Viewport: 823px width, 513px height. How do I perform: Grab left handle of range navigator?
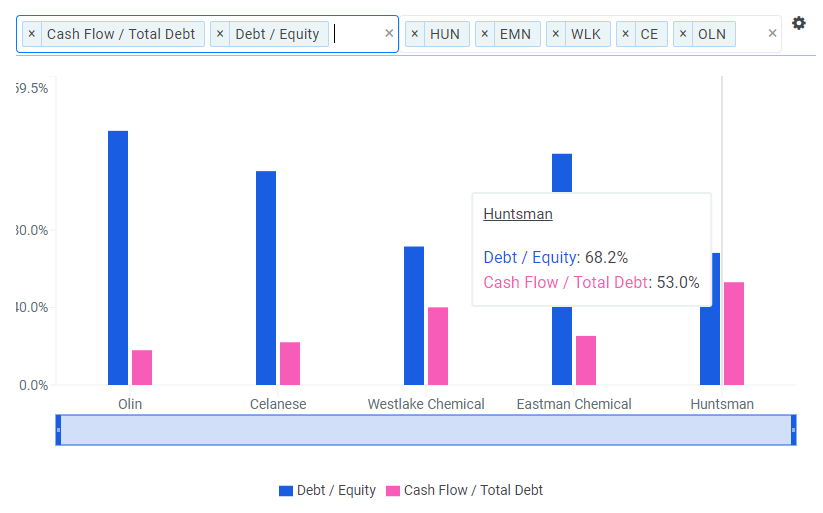pos(58,430)
